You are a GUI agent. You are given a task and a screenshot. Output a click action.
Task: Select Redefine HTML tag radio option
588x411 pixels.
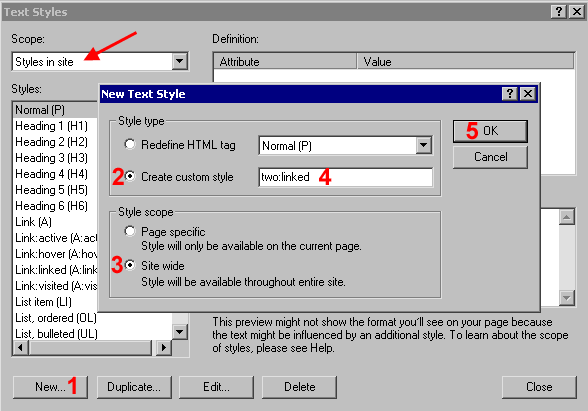130,144
